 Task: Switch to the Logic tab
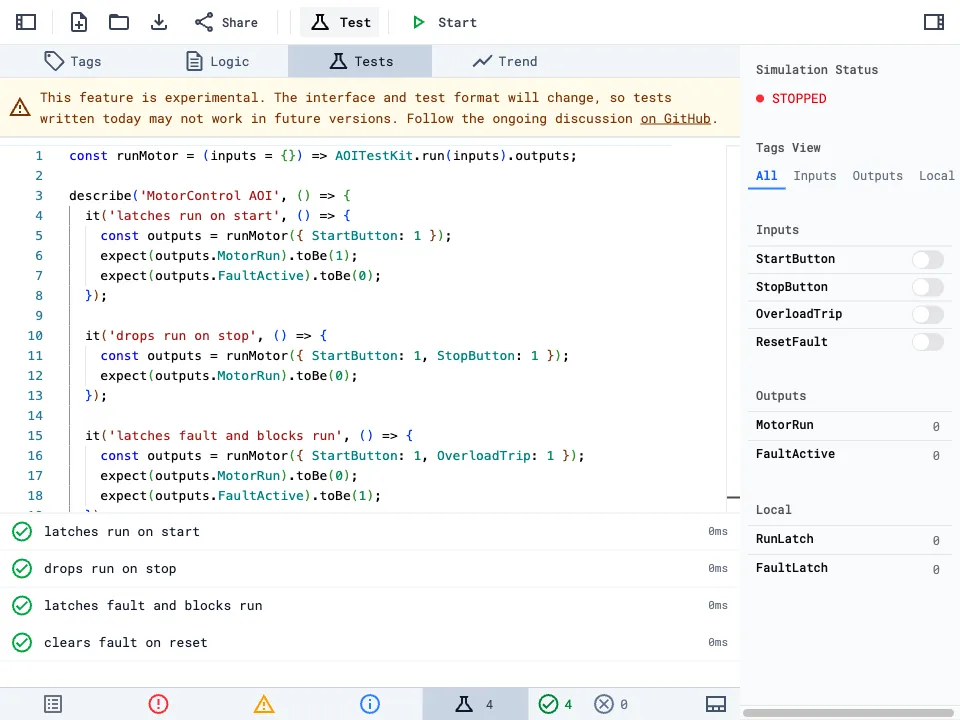coord(217,61)
